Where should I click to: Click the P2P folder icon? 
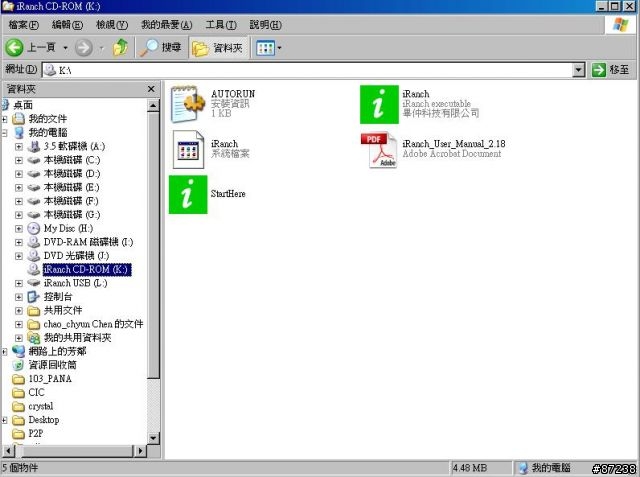pos(18,434)
